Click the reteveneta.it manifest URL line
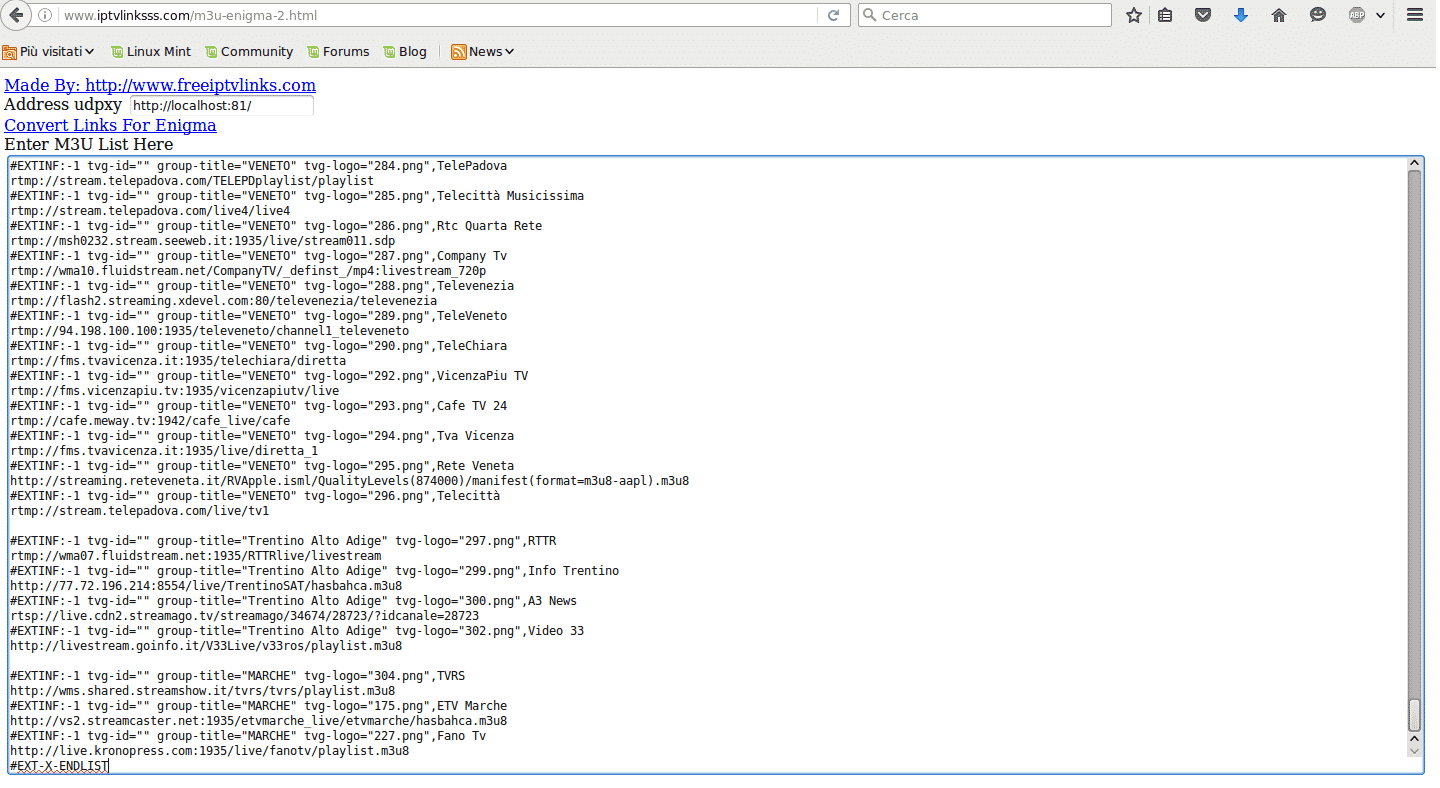The height and width of the screenshot is (788, 1440). click(349, 481)
